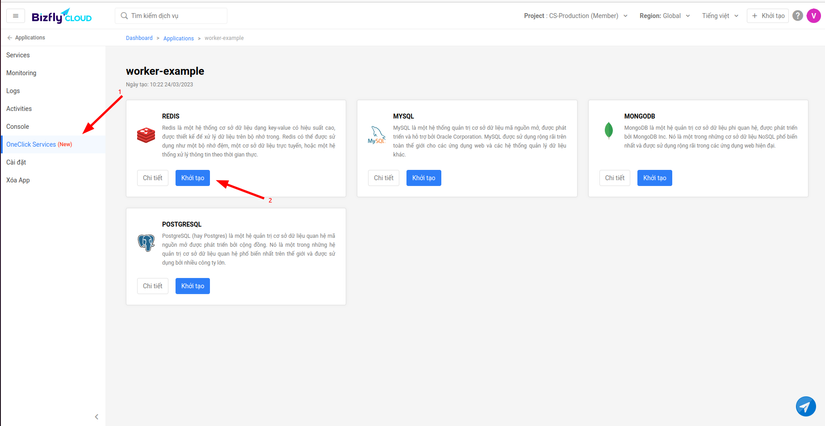Click Chi tiết on the MONGODB card
The width and height of the screenshot is (825, 426).
[615, 178]
